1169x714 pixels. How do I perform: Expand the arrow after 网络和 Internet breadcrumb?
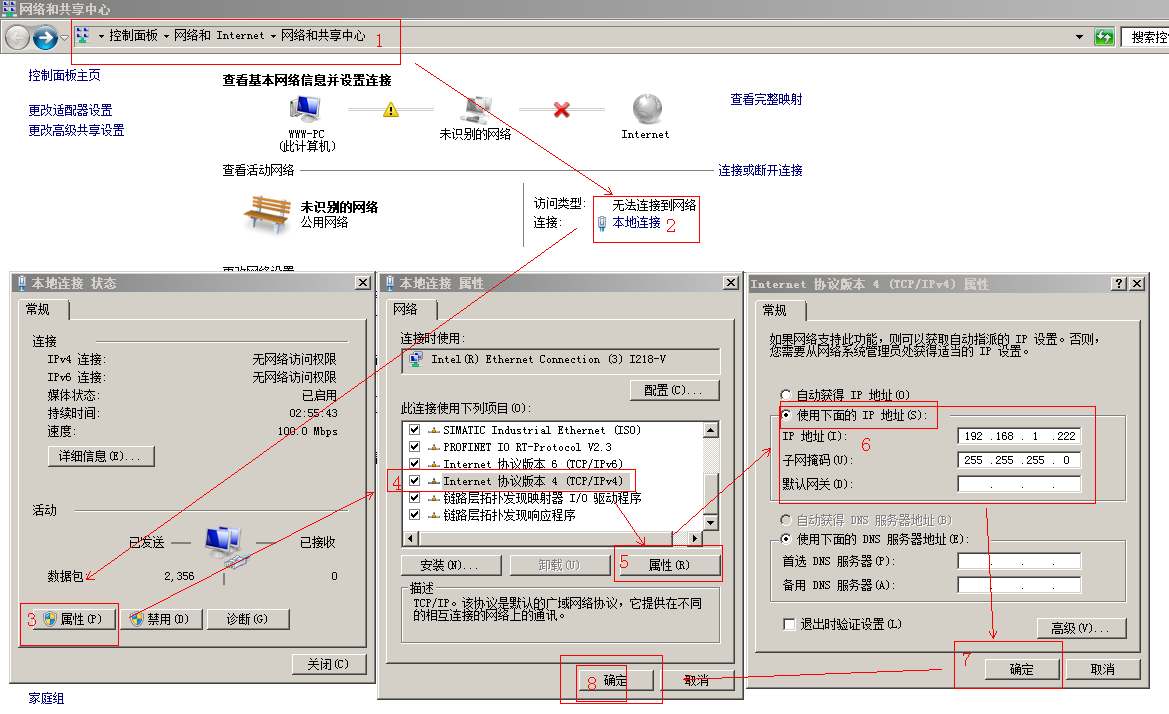click(x=273, y=36)
